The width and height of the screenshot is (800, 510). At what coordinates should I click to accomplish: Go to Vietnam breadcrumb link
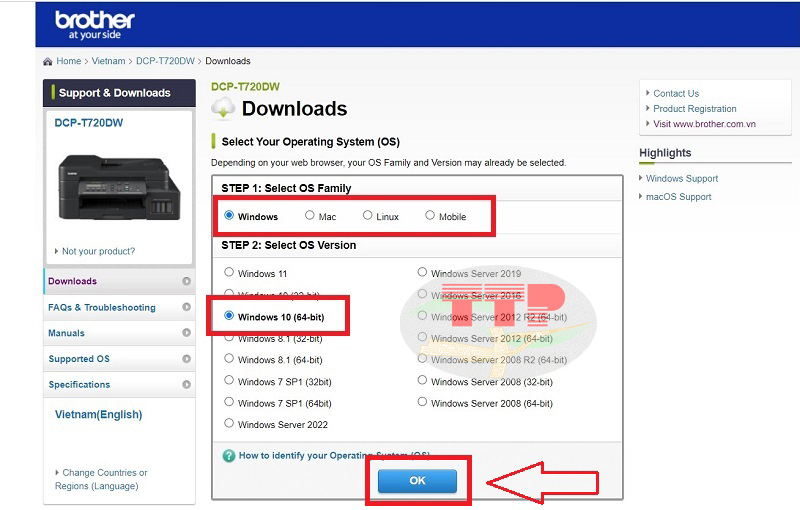(108, 61)
